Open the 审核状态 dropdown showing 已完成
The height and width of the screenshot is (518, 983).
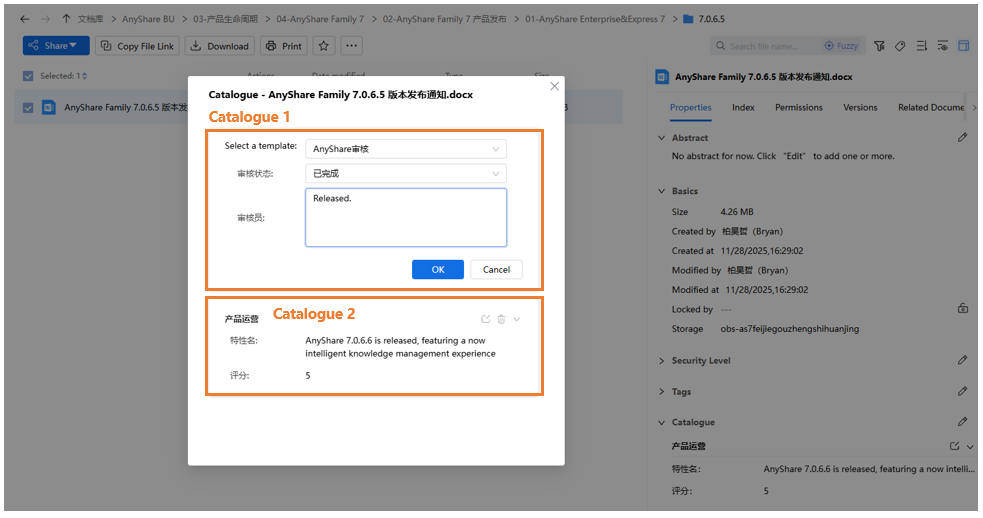point(405,174)
